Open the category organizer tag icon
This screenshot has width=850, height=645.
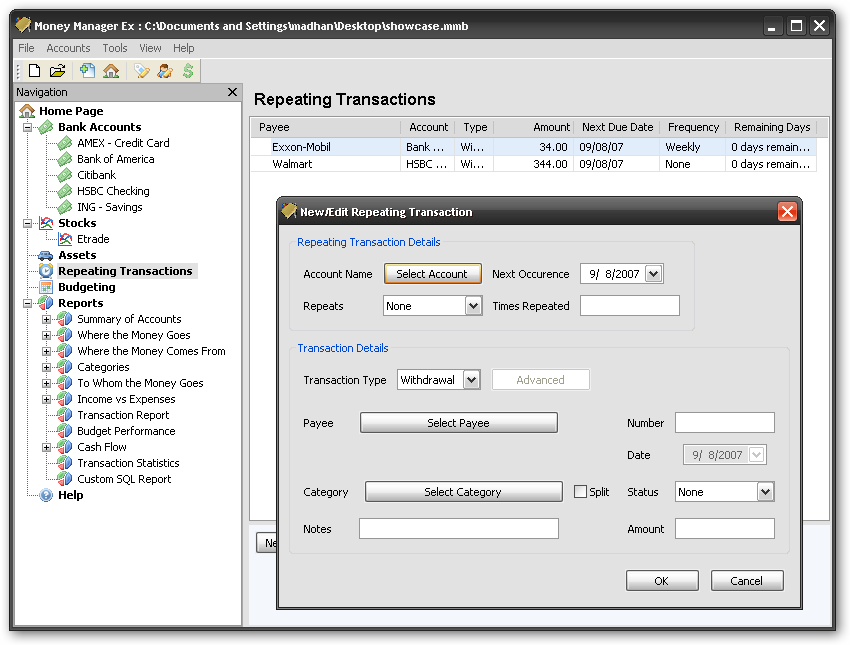[x=142, y=71]
